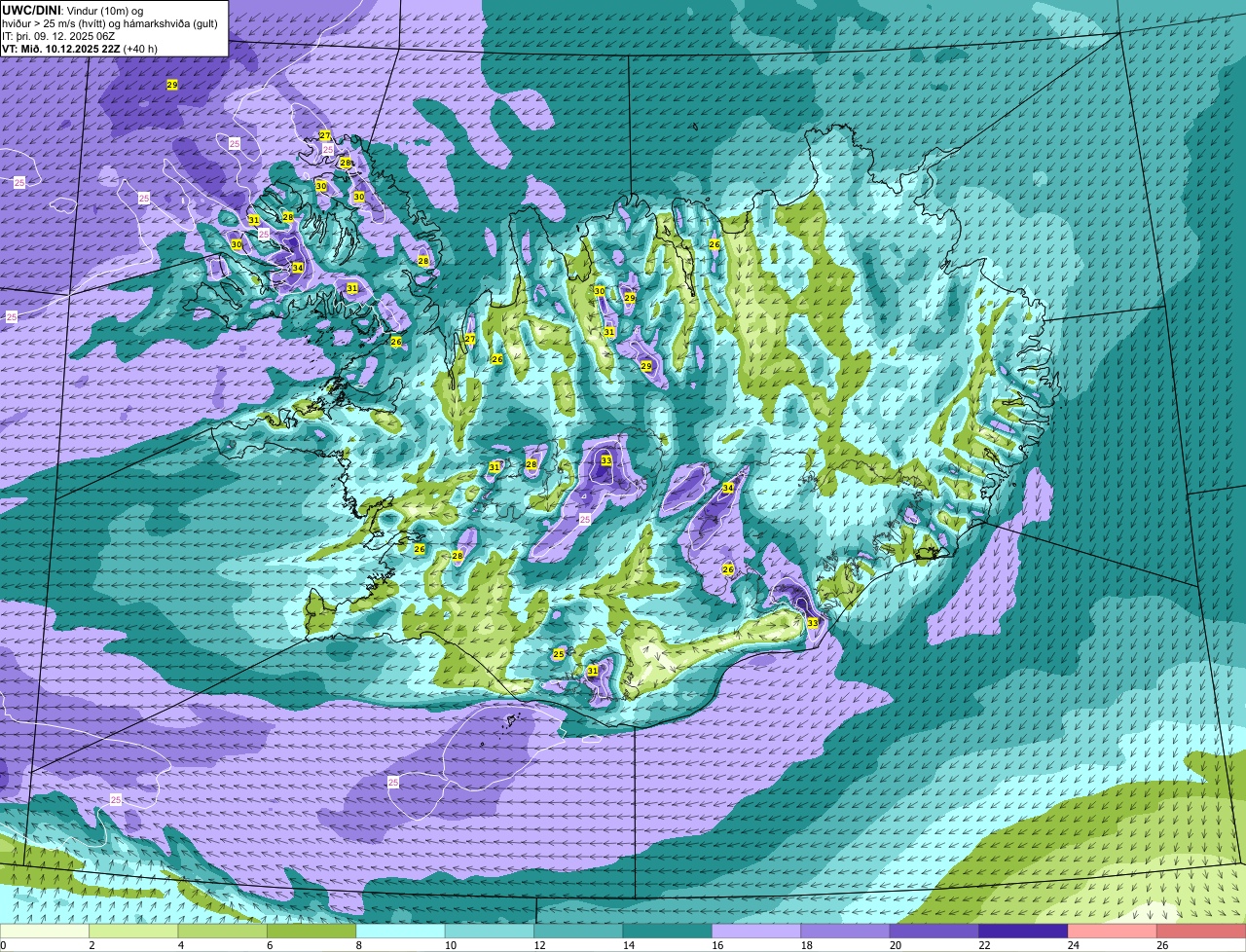1246x952 pixels.
Task: Click the valid time "VT: Mið. 10.12.2025 22Z (+40 h)"
Action: 80,49
